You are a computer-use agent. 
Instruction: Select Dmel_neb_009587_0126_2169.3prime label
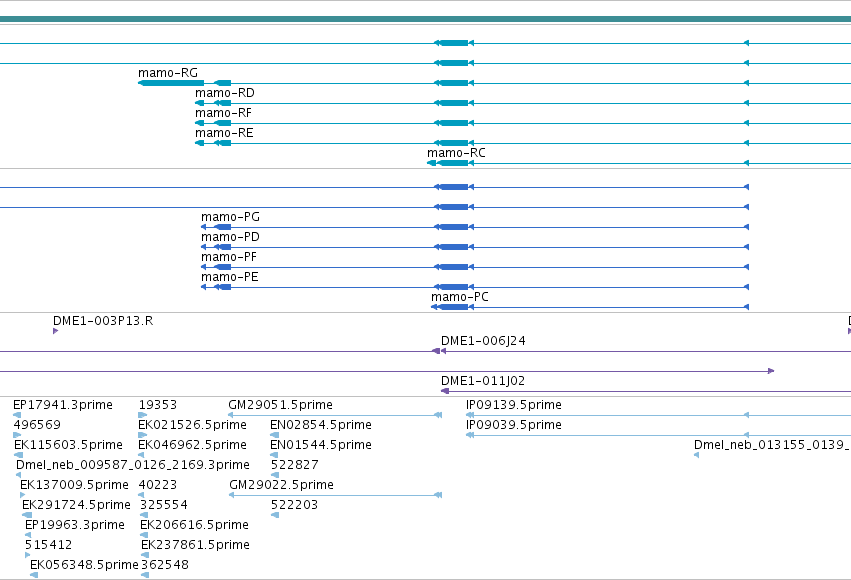click(133, 465)
